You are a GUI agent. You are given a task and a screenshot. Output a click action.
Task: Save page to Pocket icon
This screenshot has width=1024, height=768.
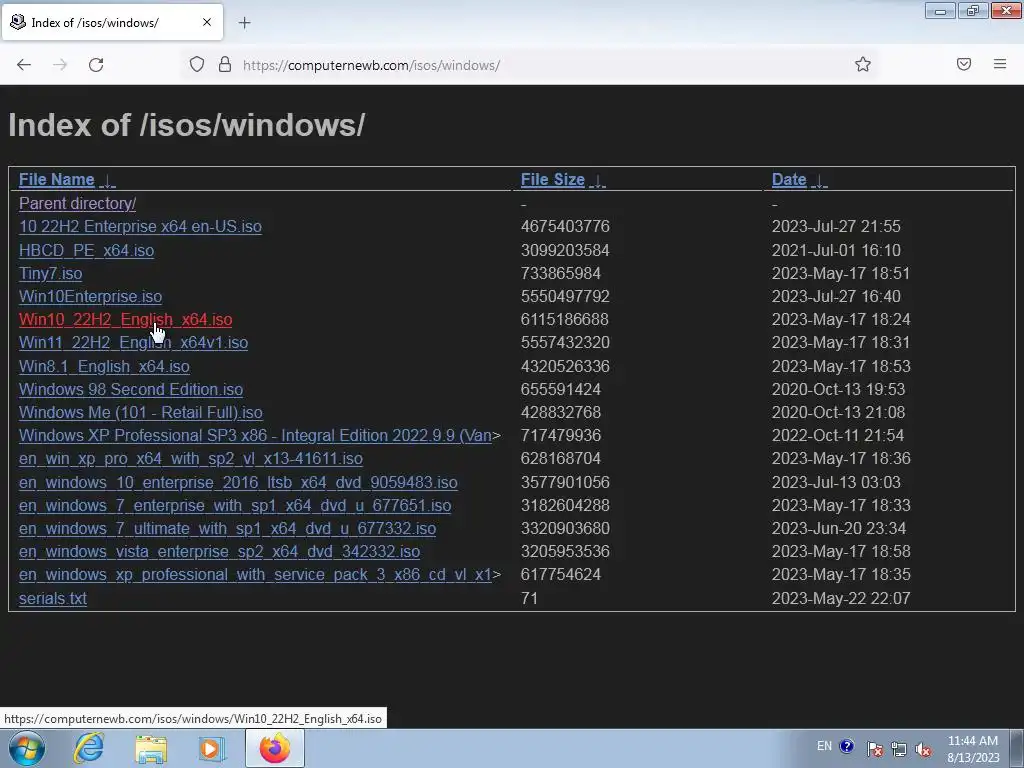(x=964, y=64)
